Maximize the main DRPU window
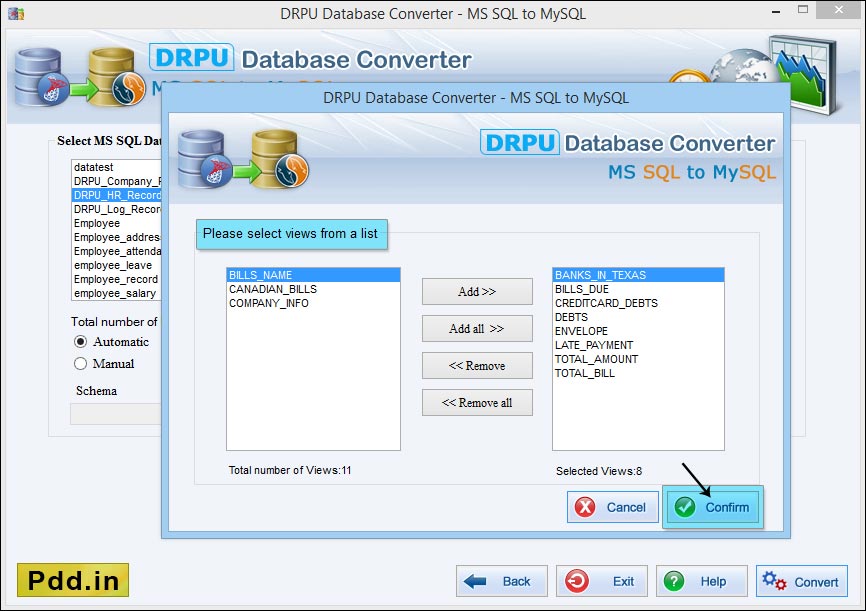Viewport: 866px width, 611px height. (x=802, y=9)
